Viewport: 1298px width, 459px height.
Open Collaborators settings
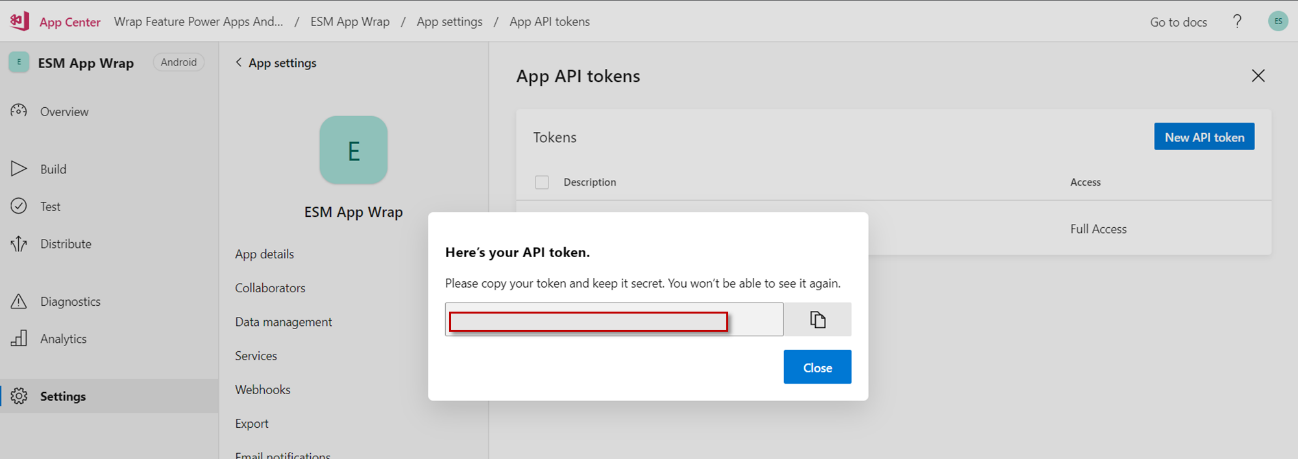[270, 288]
